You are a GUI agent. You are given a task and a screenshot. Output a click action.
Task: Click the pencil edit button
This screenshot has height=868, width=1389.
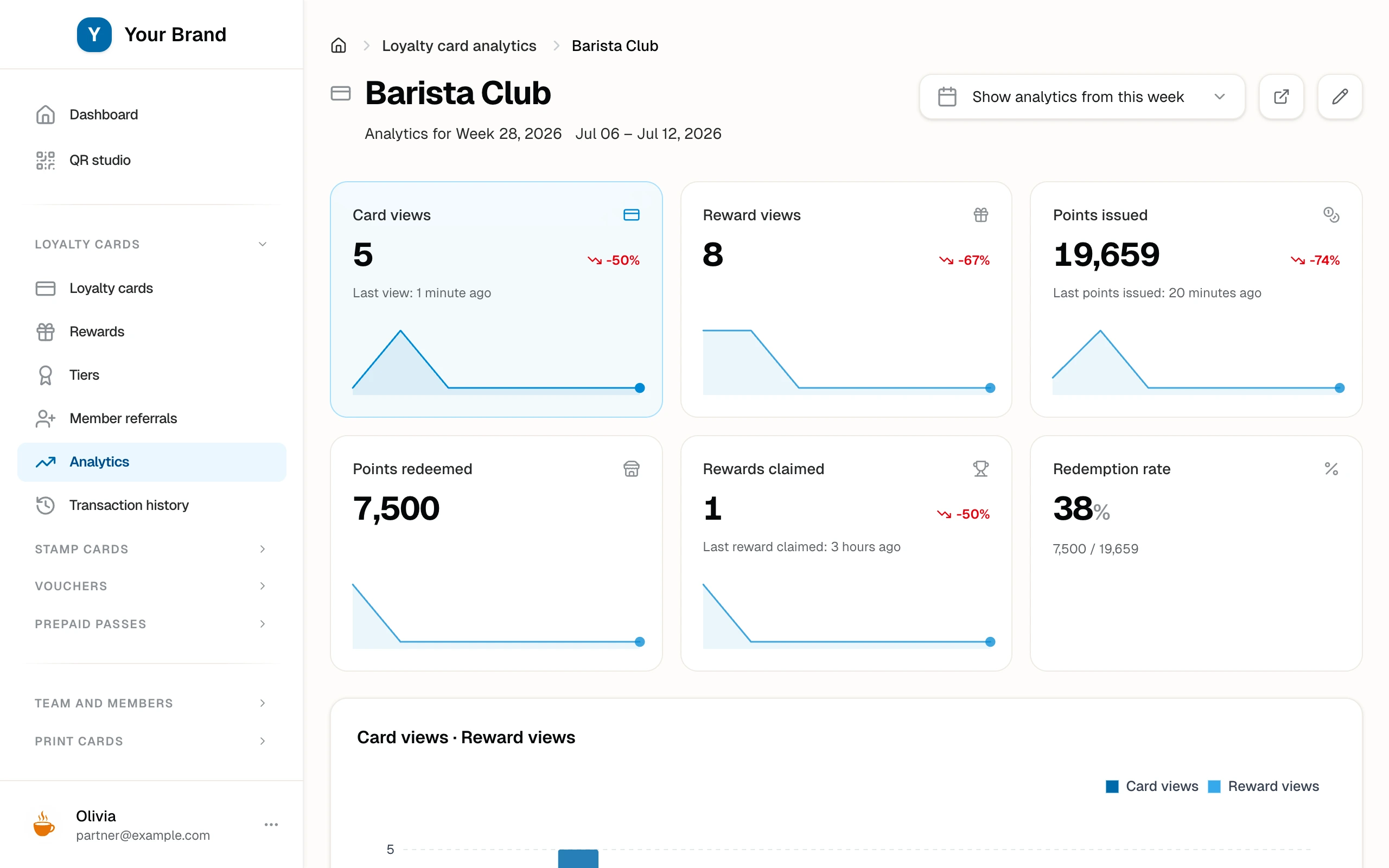(1340, 97)
